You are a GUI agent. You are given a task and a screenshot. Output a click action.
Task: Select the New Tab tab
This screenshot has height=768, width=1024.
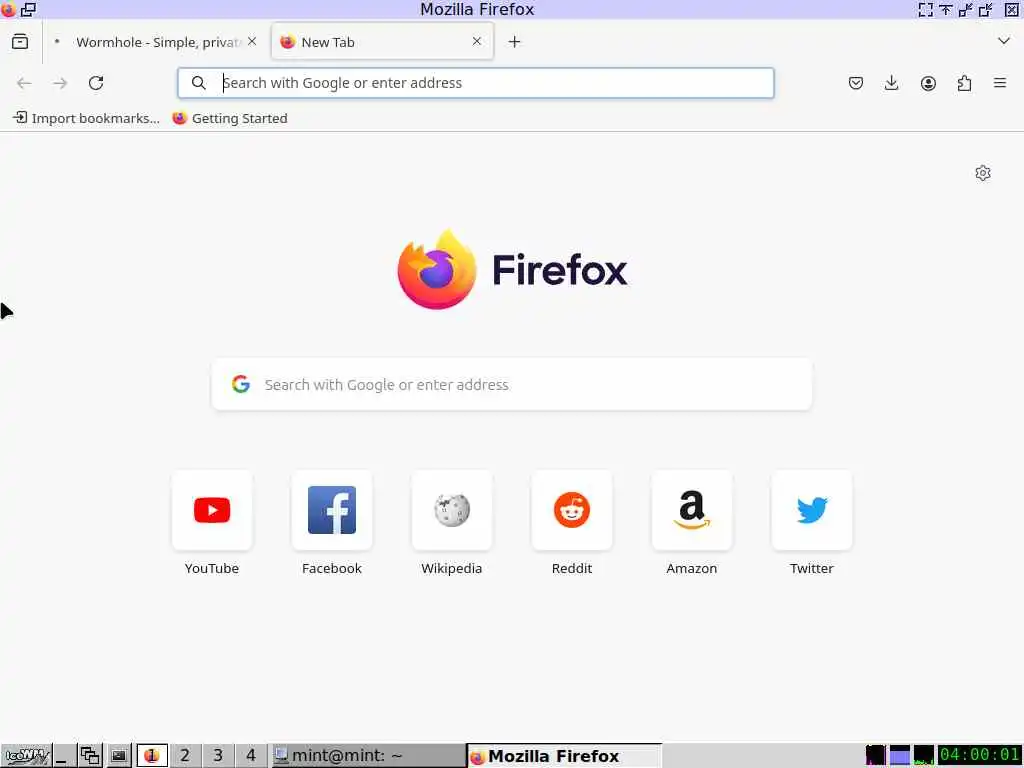382,42
